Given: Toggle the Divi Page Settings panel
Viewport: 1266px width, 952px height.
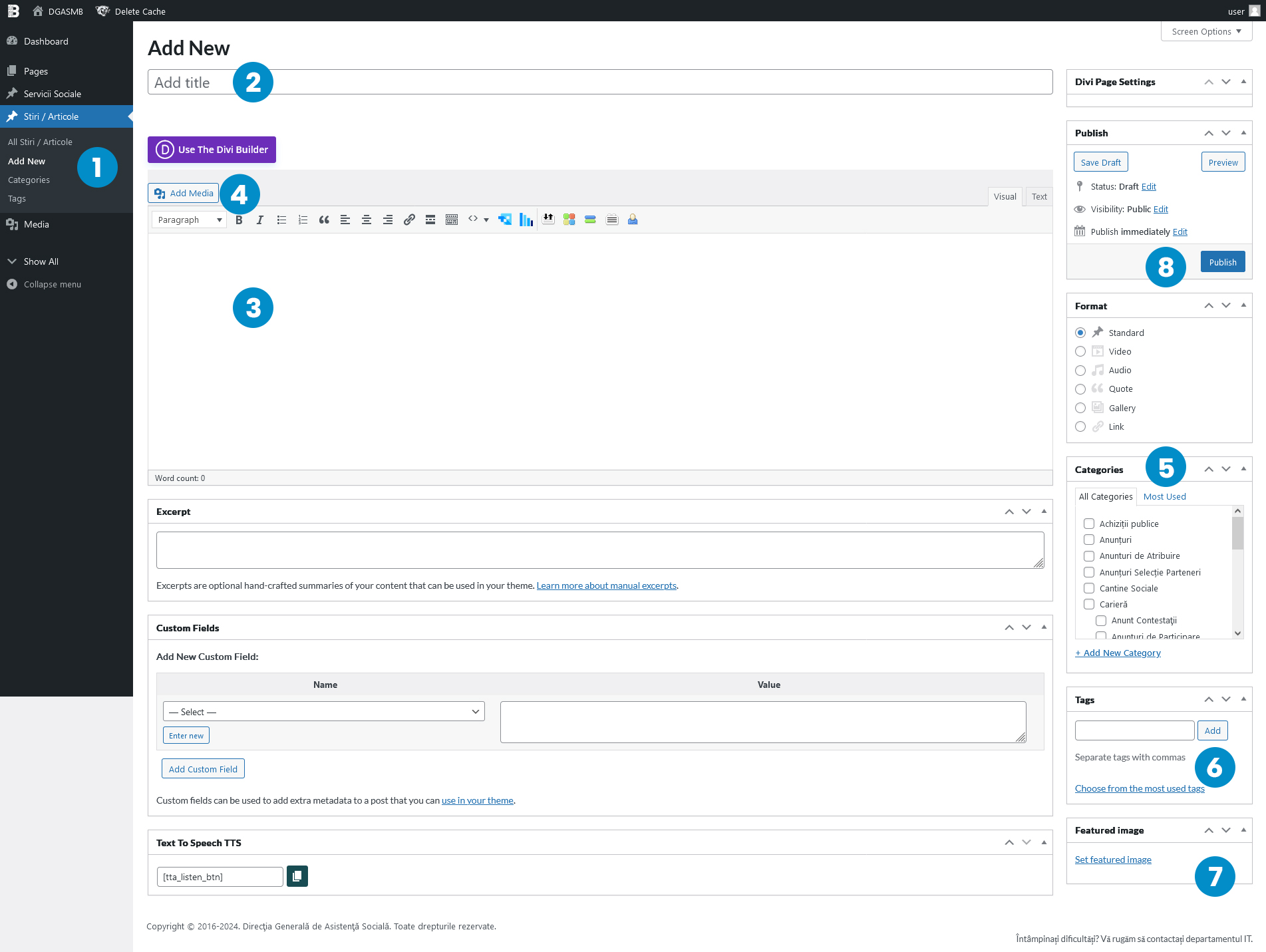Looking at the screenshot, I should (1243, 81).
